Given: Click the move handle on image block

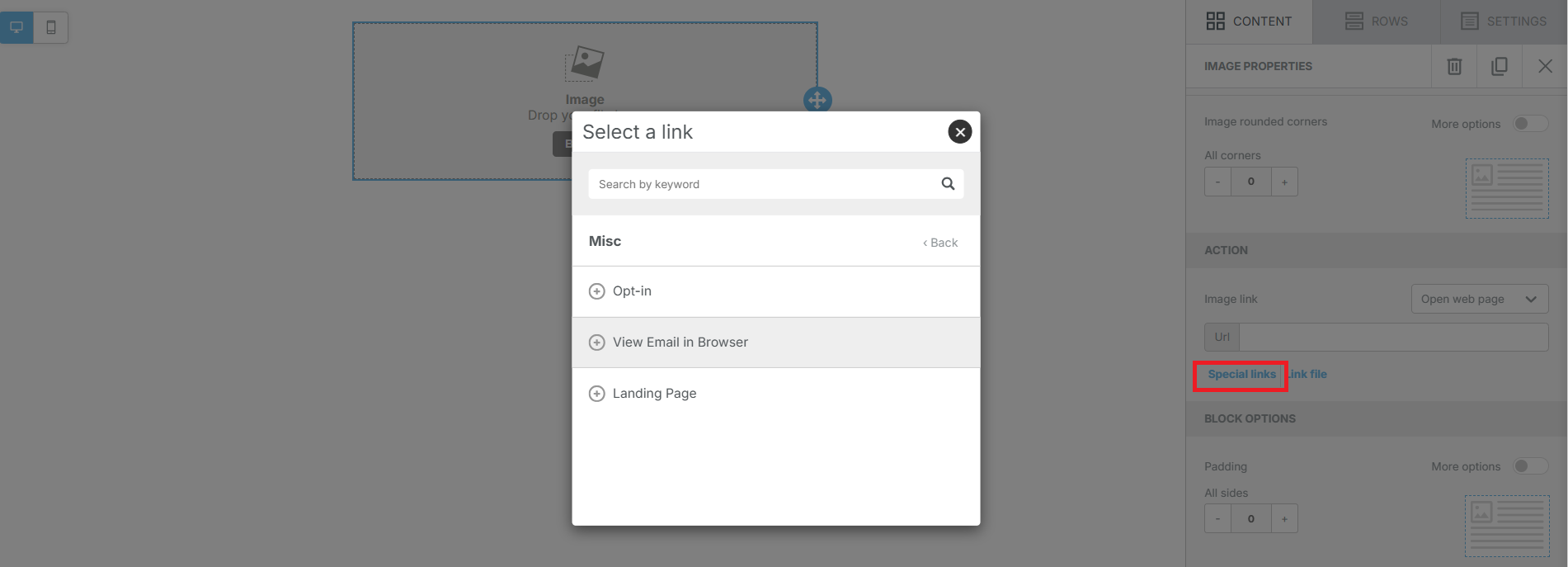Looking at the screenshot, I should point(817,101).
